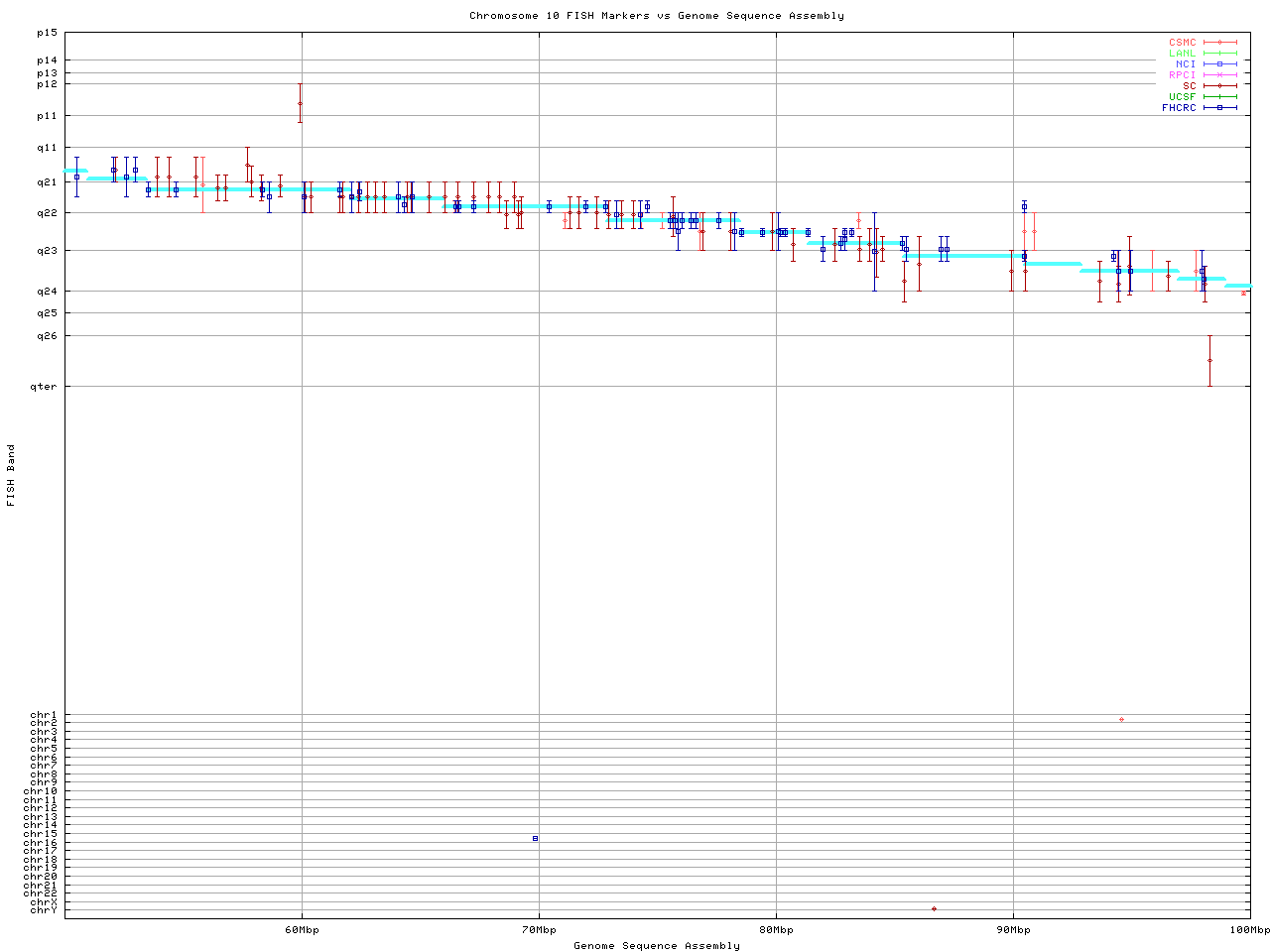Click the NCI blue square legend marker

click(1219, 63)
